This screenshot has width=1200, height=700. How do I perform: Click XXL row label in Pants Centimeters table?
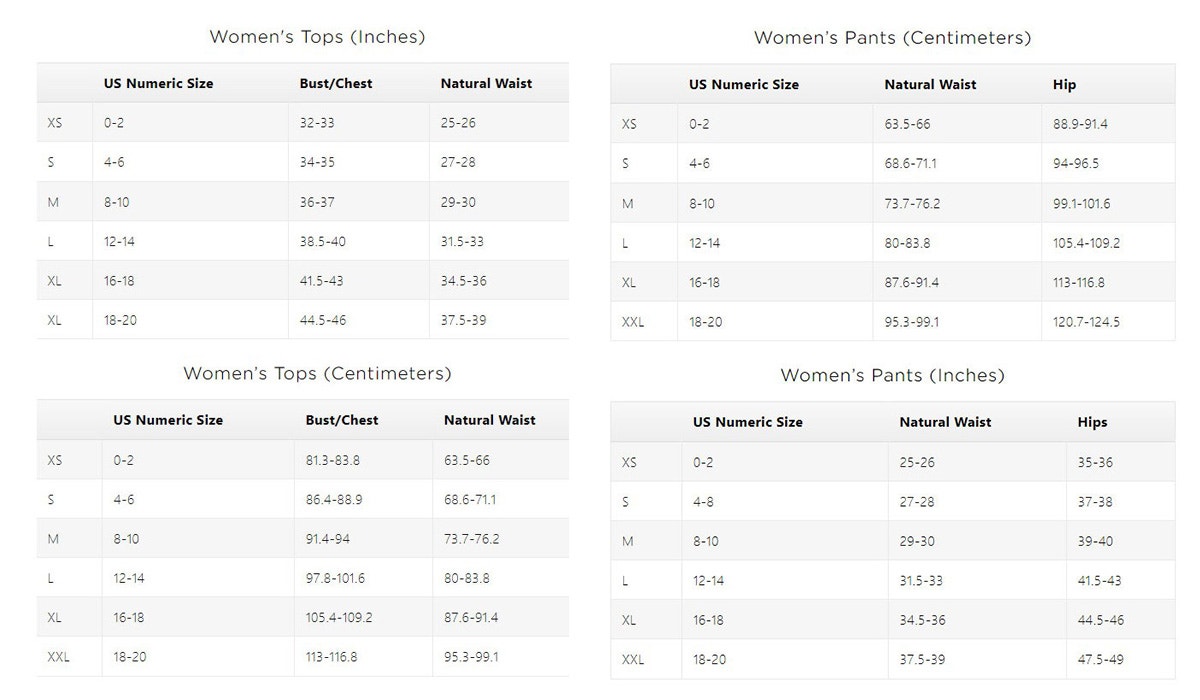point(633,322)
